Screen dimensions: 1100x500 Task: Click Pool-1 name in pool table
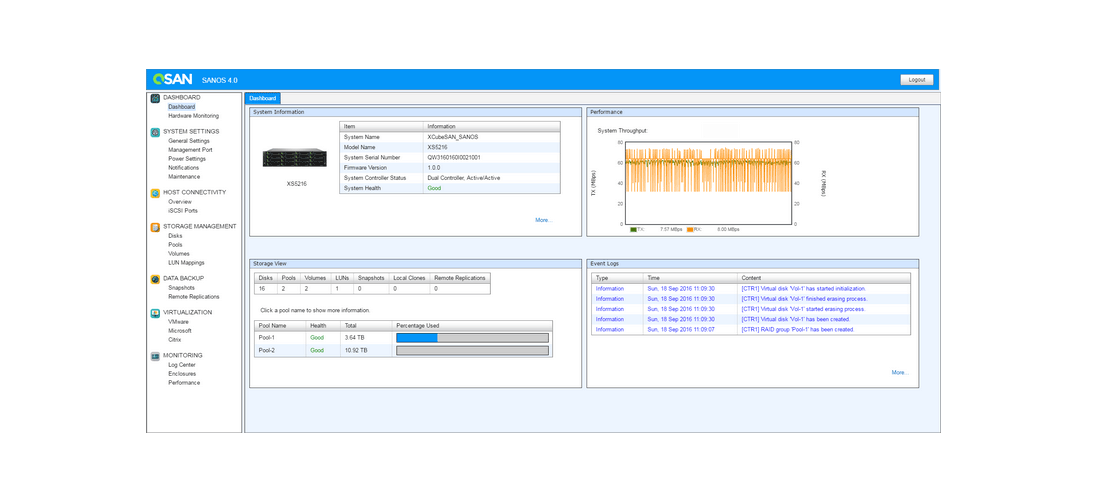click(x=267, y=338)
